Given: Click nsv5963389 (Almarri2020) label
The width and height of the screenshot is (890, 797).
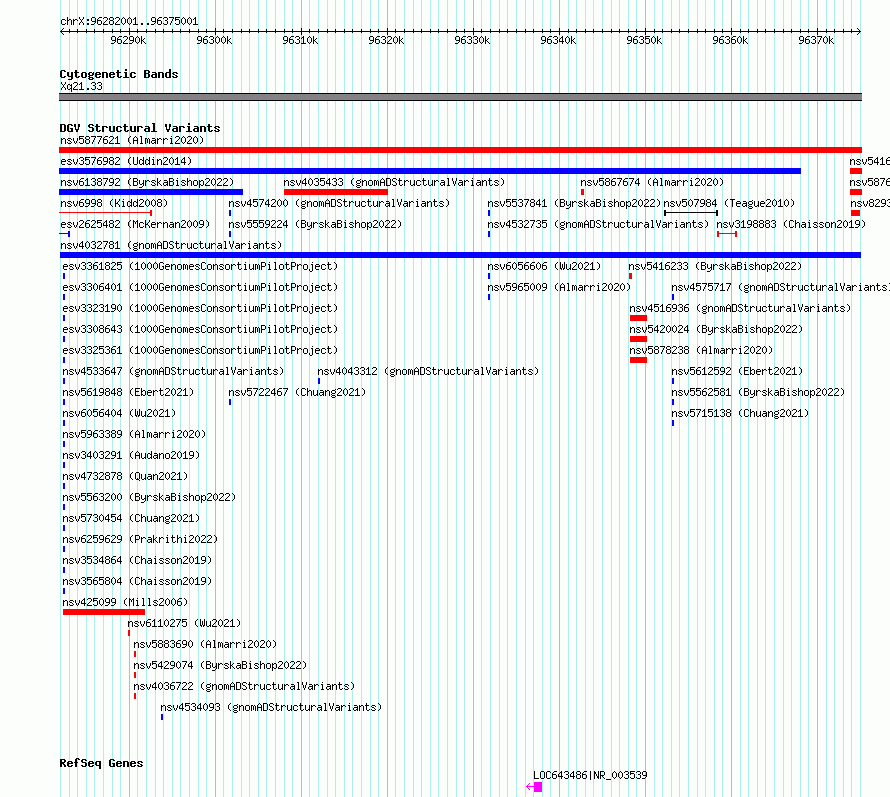Looking at the screenshot, I should tap(134, 434).
